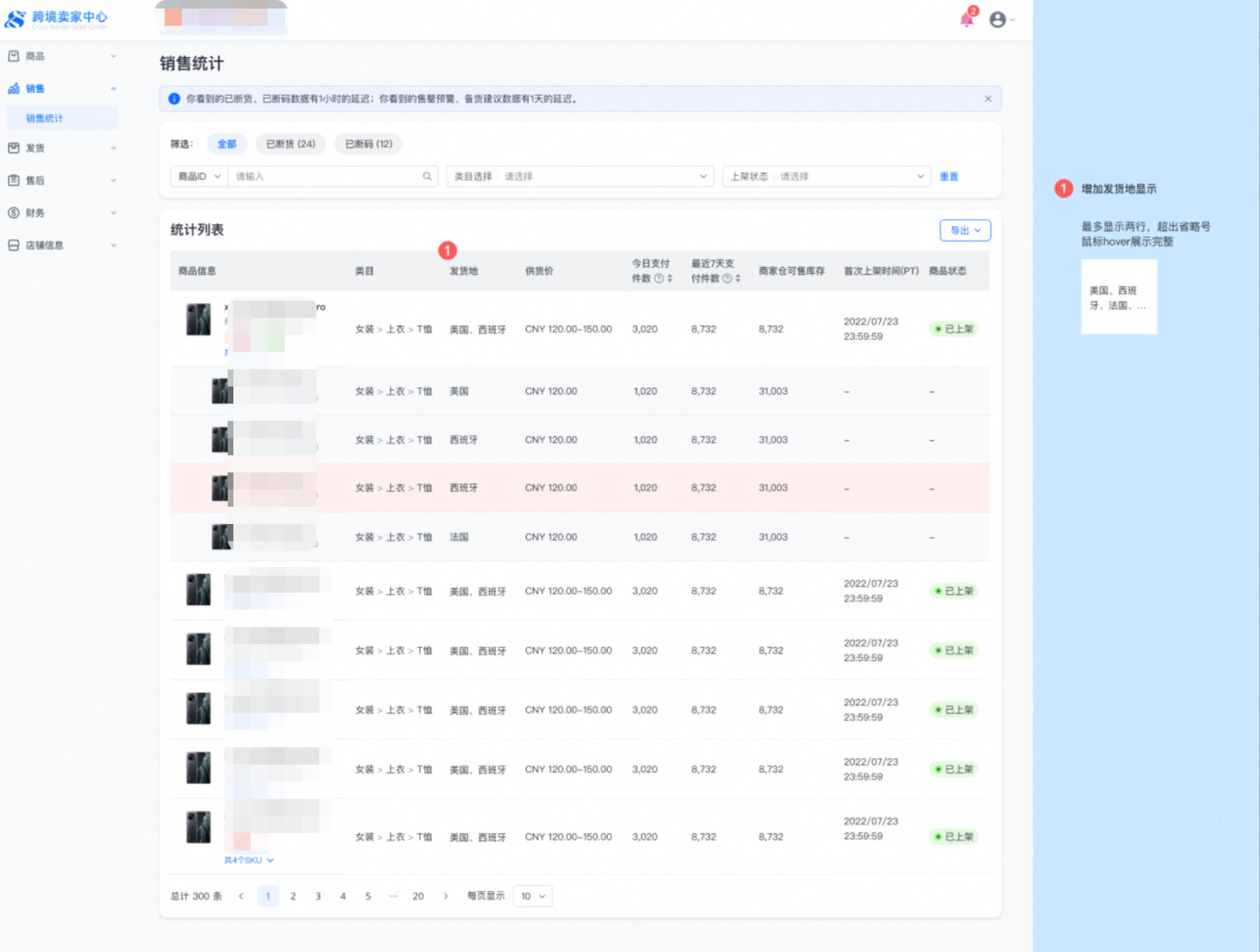Image resolution: width=1260 pixels, height=952 pixels.
Task: Filter by 已断码 (12)
Action: click(x=369, y=144)
